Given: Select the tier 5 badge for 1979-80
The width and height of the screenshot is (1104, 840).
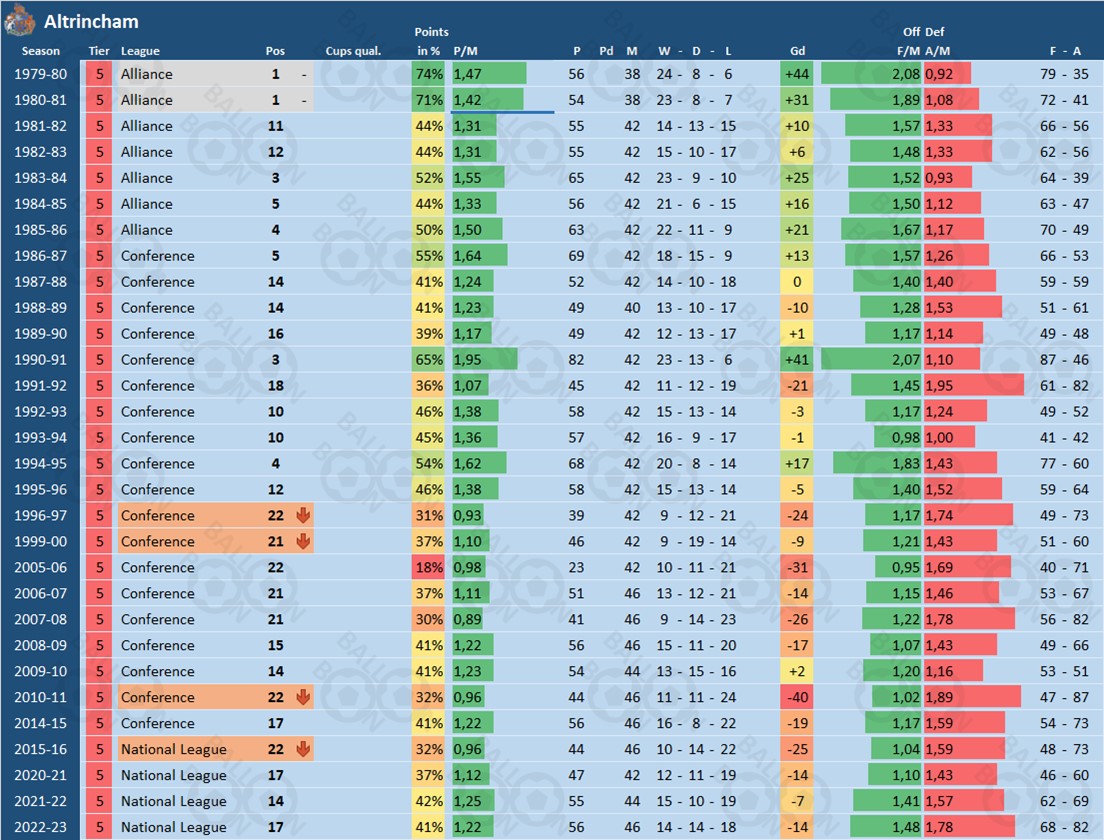Looking at the screenshot, I should [99, 74].
